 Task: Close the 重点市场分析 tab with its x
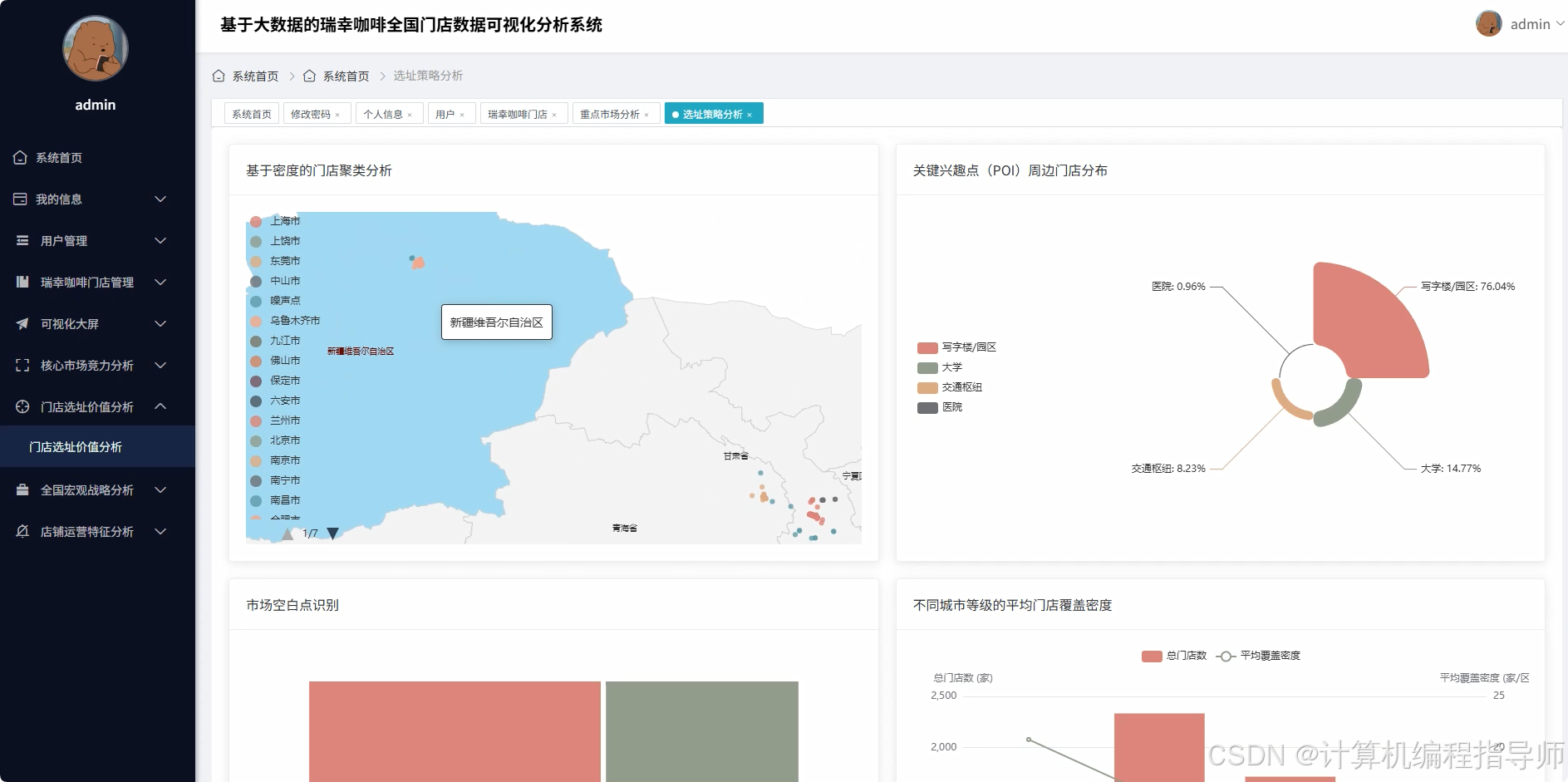tap(646, 115)
